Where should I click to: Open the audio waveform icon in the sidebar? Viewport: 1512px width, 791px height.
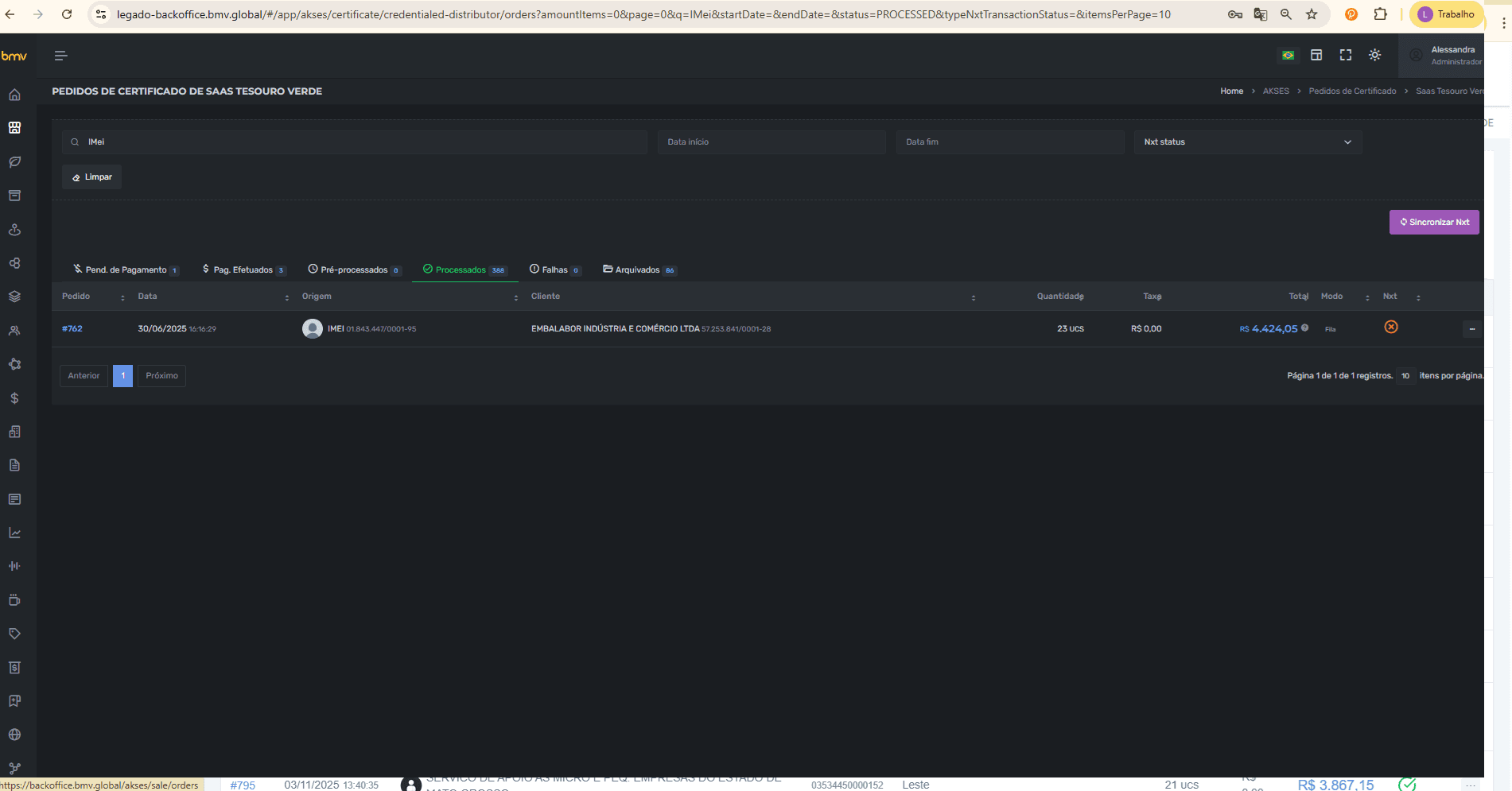[14, 566]
